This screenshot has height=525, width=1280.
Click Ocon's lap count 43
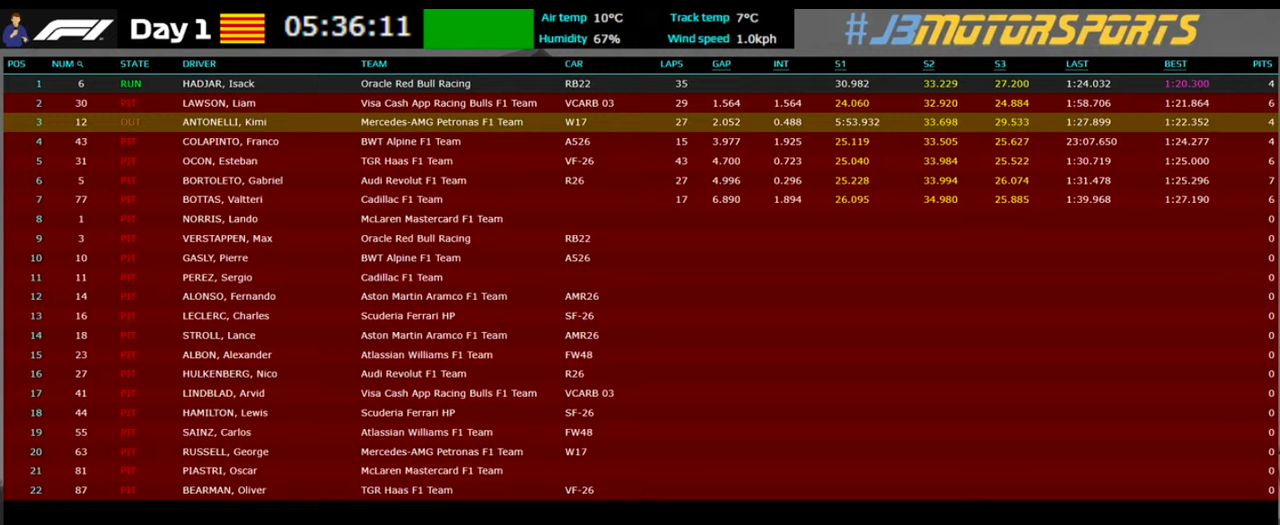click(x=681, y=161)
